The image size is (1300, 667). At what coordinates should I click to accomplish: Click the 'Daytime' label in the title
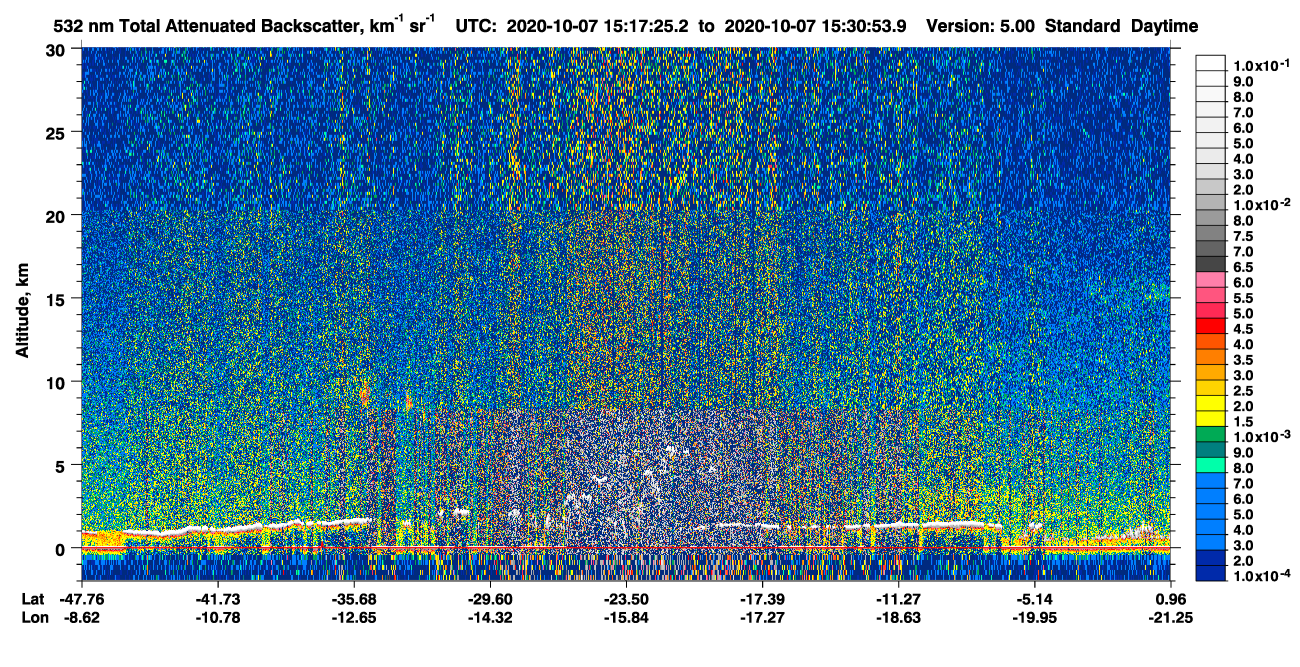[x=1164, y=26]
